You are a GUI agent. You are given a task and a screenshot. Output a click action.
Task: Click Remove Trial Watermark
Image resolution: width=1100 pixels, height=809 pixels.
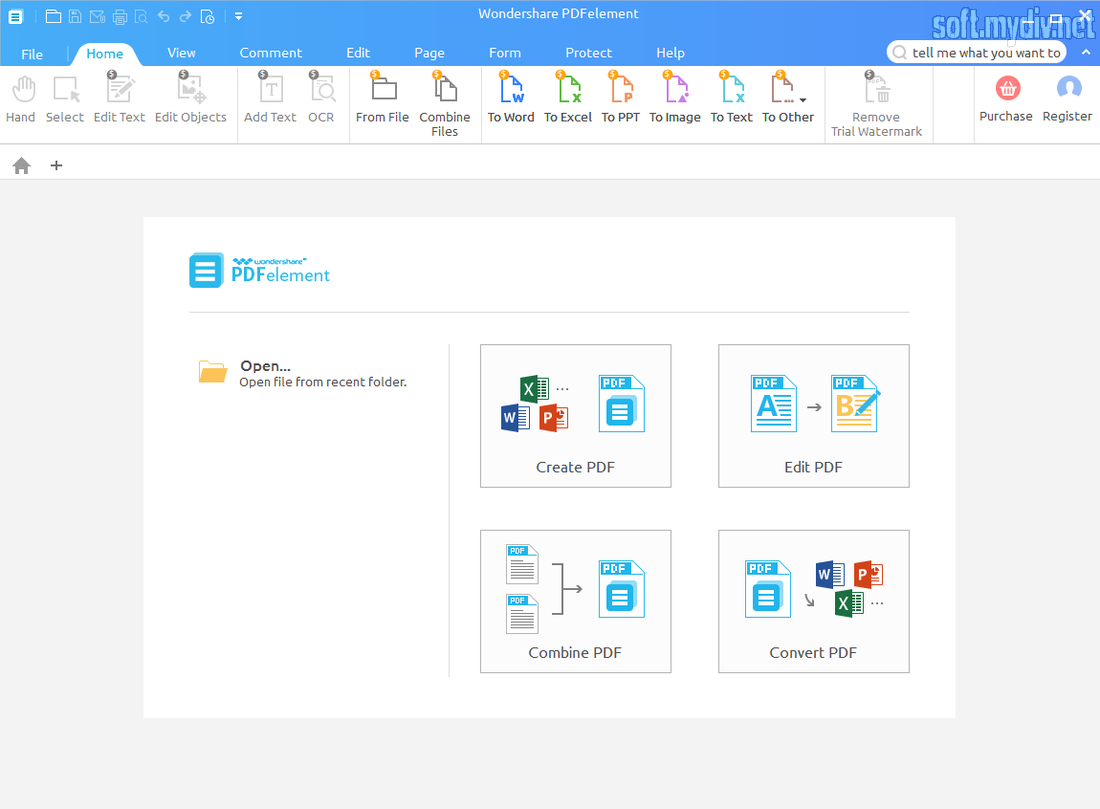pyautogui.click(x=877, y=105)
